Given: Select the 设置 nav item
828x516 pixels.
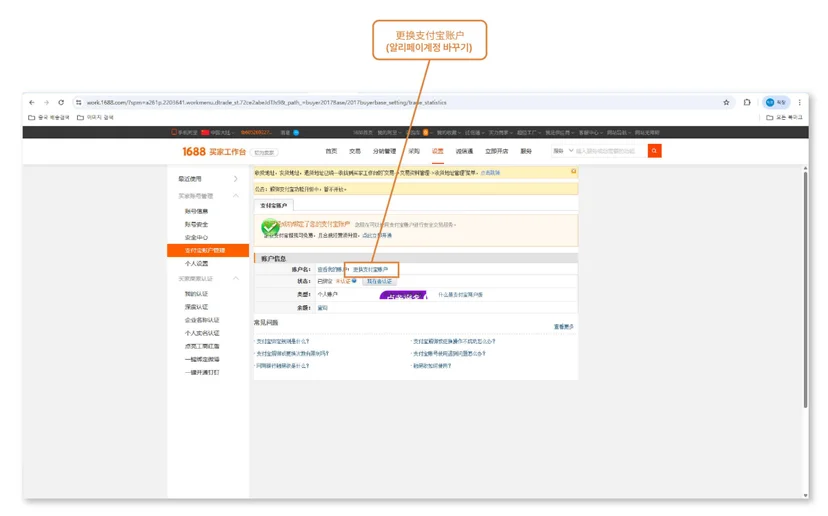Looking at the screenshot, I should 438,151.
